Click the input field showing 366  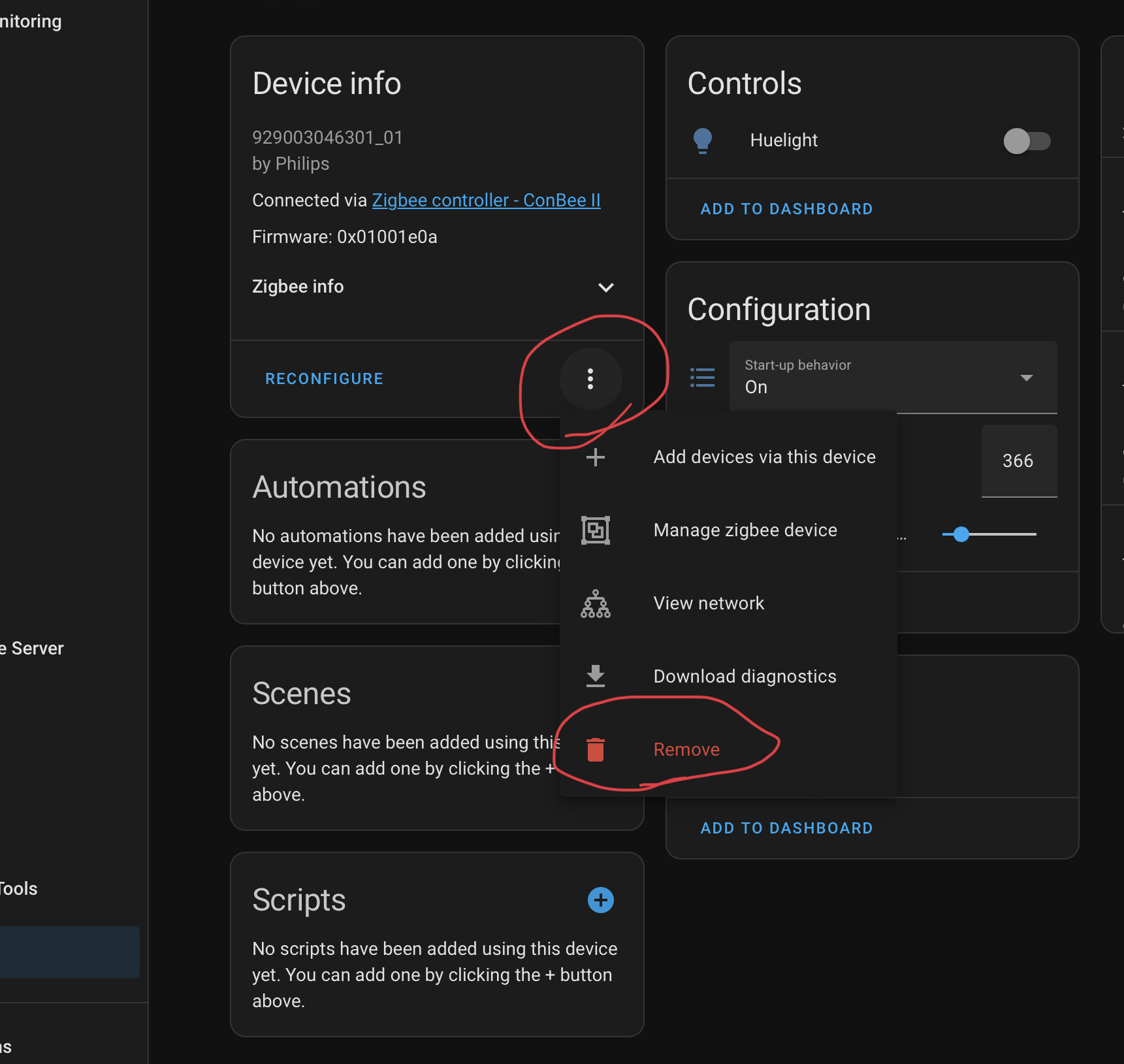click(1018, 461)
